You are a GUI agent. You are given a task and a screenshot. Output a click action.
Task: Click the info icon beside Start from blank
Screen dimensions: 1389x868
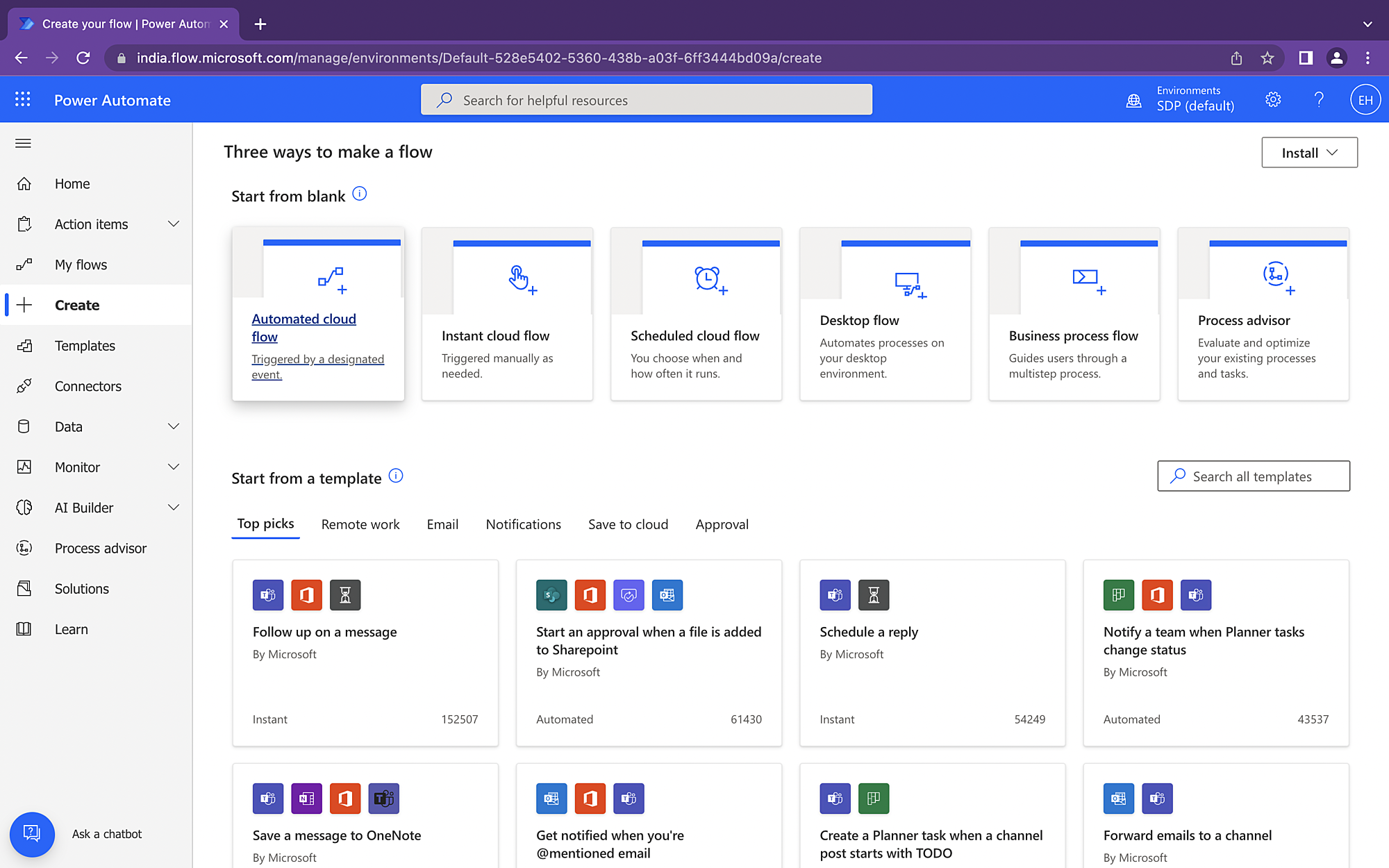360,194
